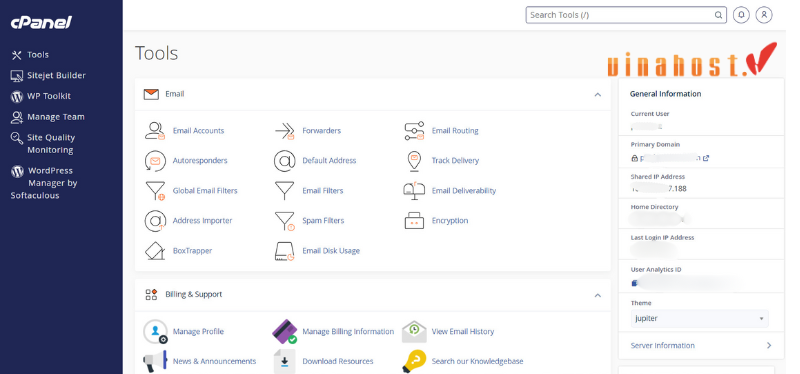Open the user account menu icon

764,15
